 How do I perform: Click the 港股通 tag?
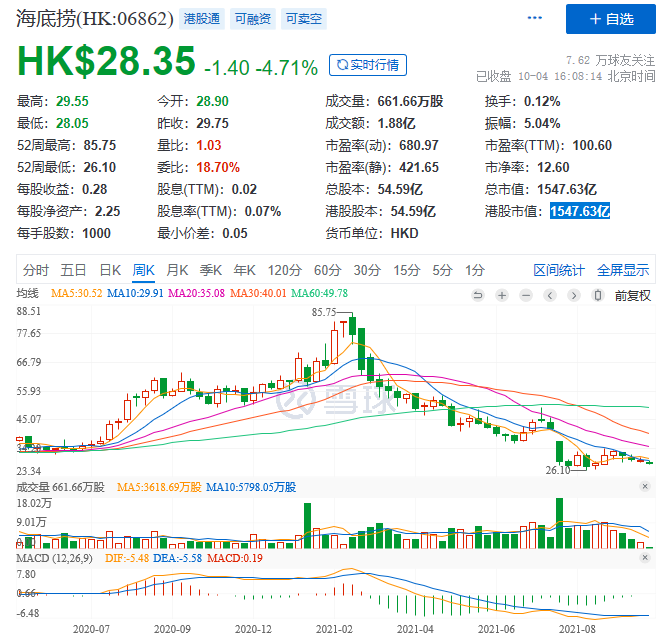[x=202, y=19]
